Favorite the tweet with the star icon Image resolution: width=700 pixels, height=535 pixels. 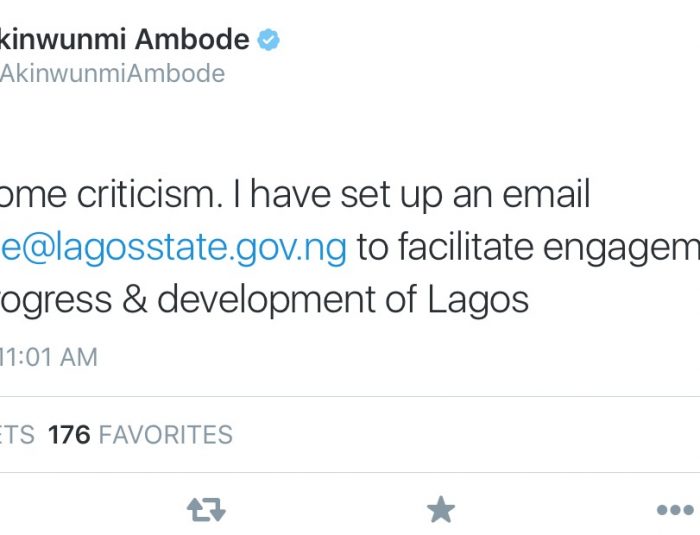click(441, 509)
